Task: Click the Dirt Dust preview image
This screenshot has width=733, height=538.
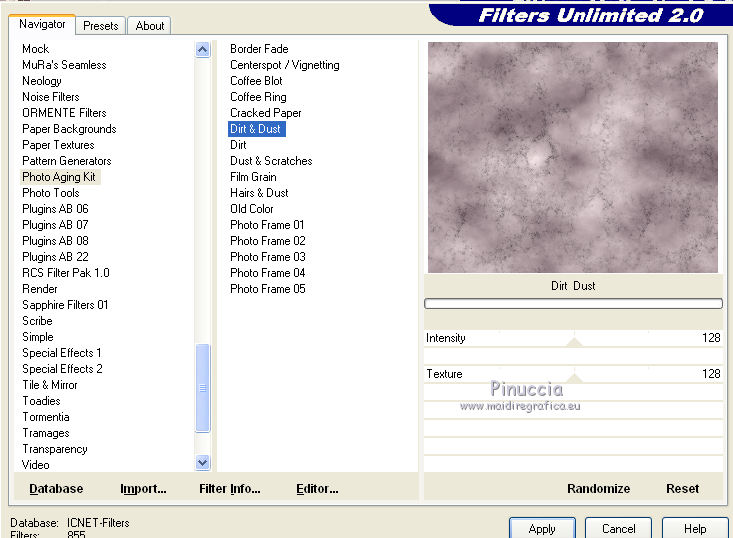Action: [573, 157]
